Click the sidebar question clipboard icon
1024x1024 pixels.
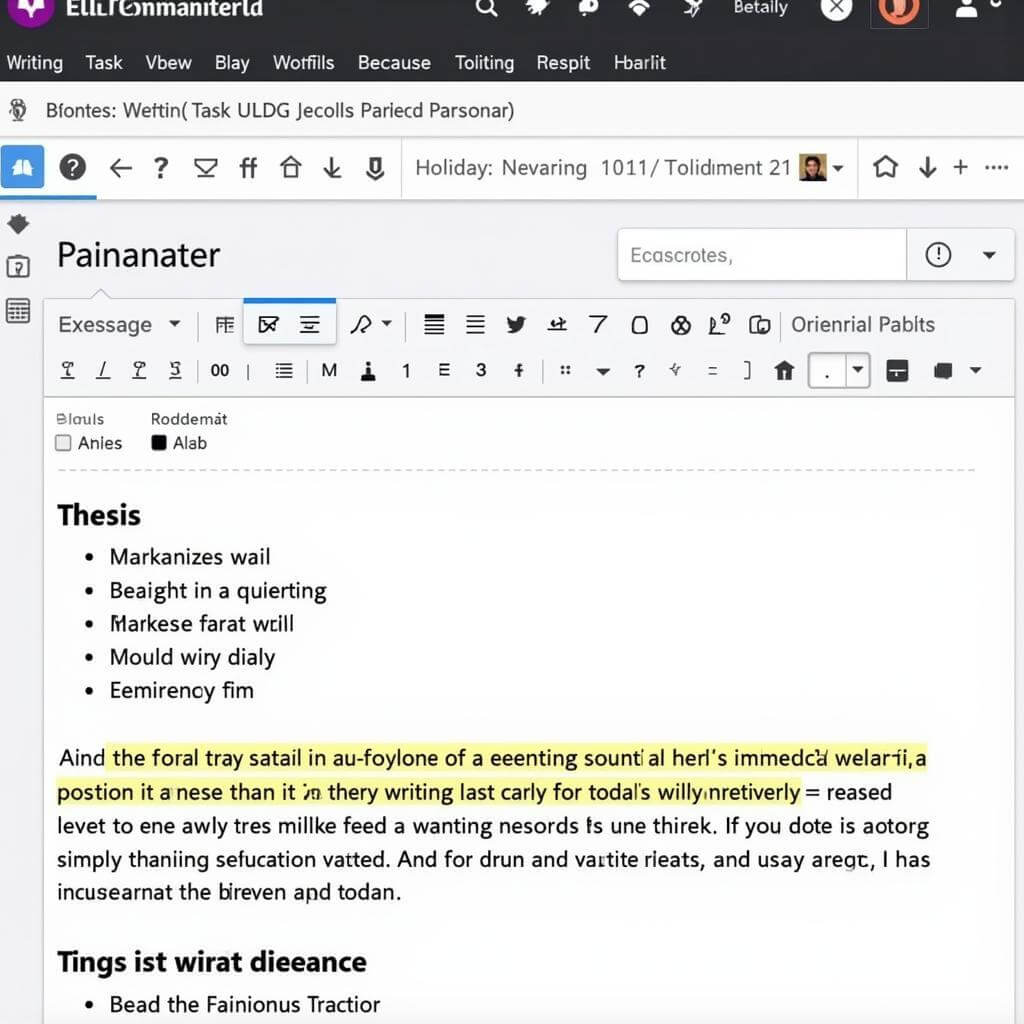coord(18,266)
